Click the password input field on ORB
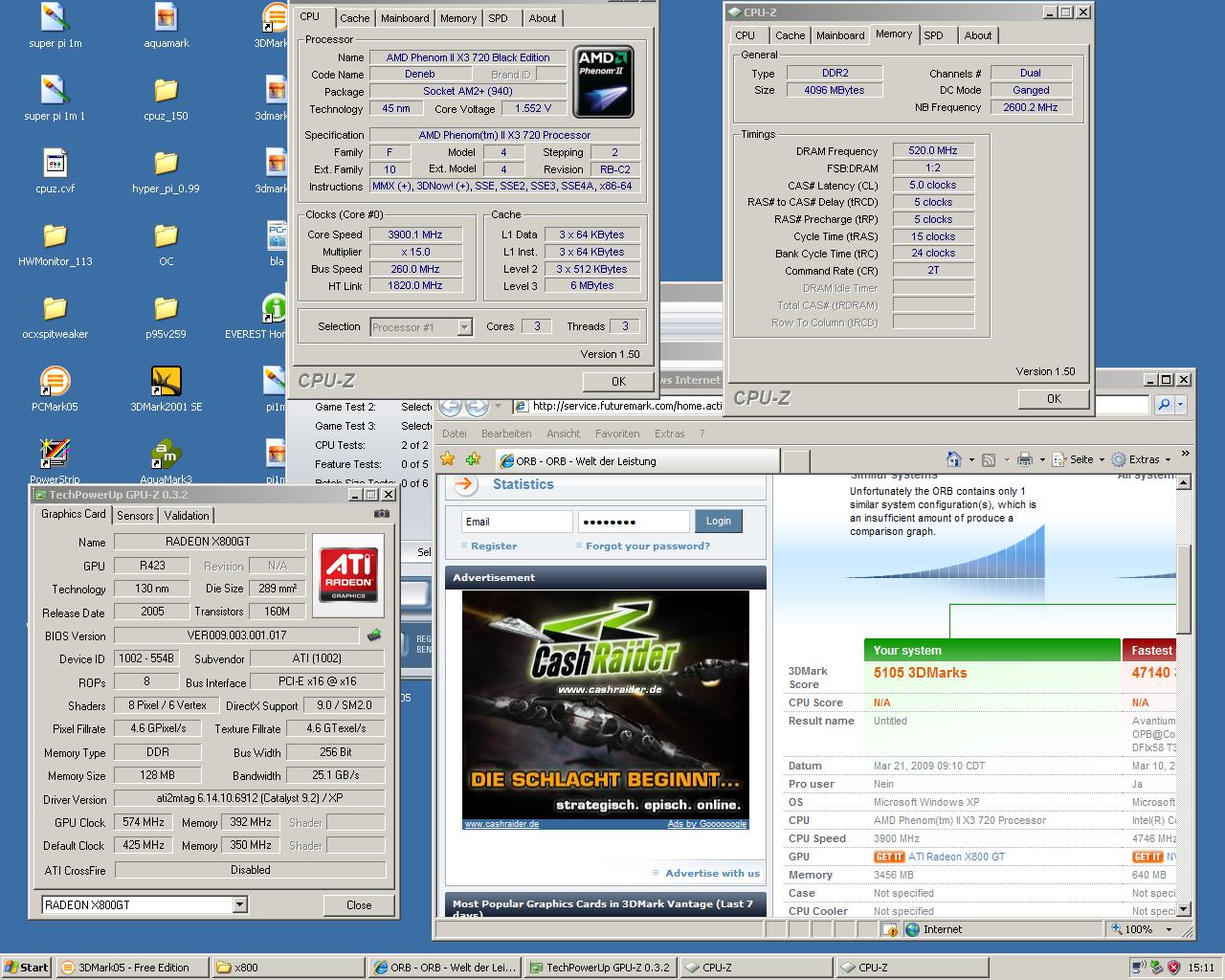 634,522
